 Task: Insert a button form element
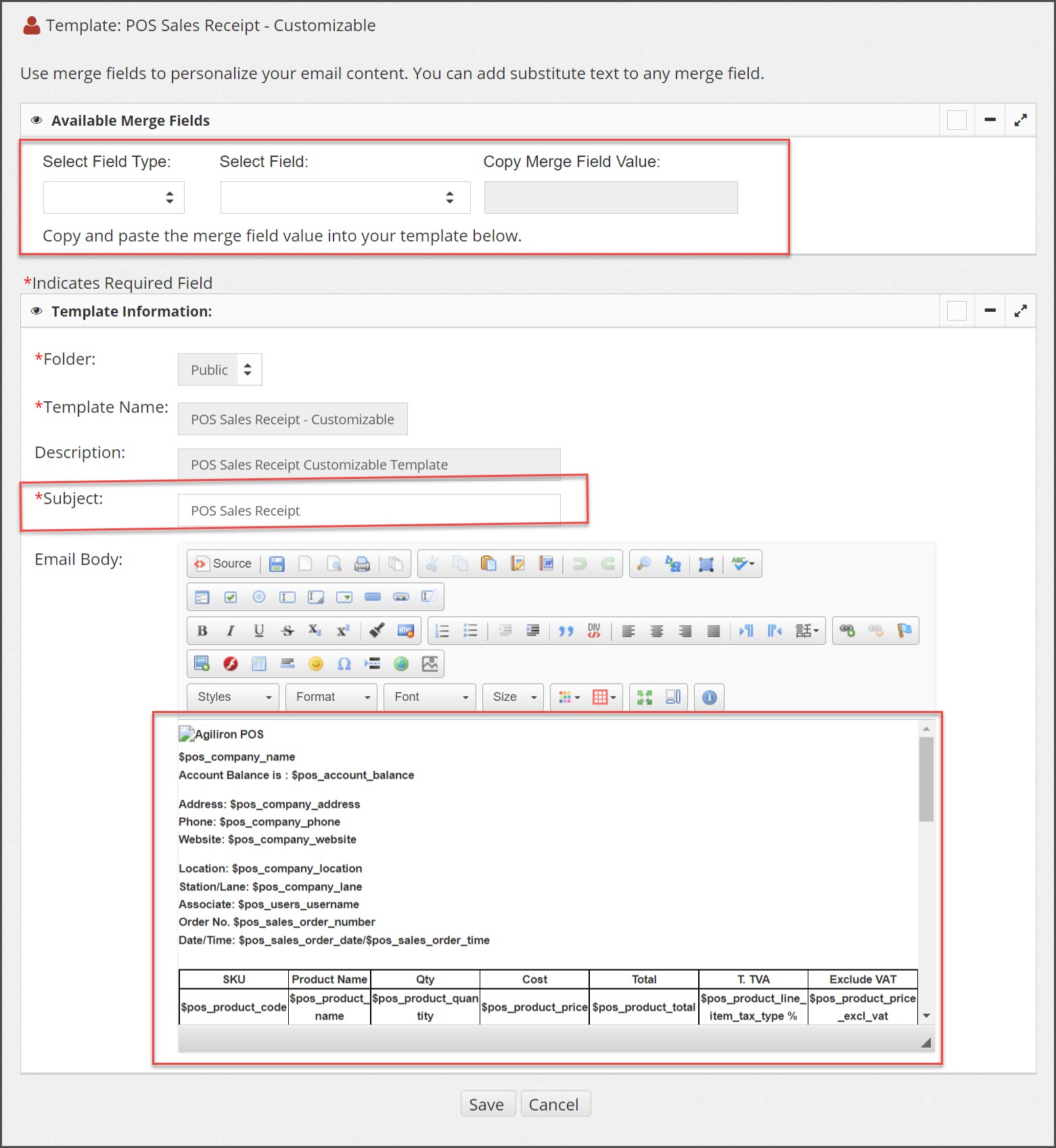click(373, 597)
